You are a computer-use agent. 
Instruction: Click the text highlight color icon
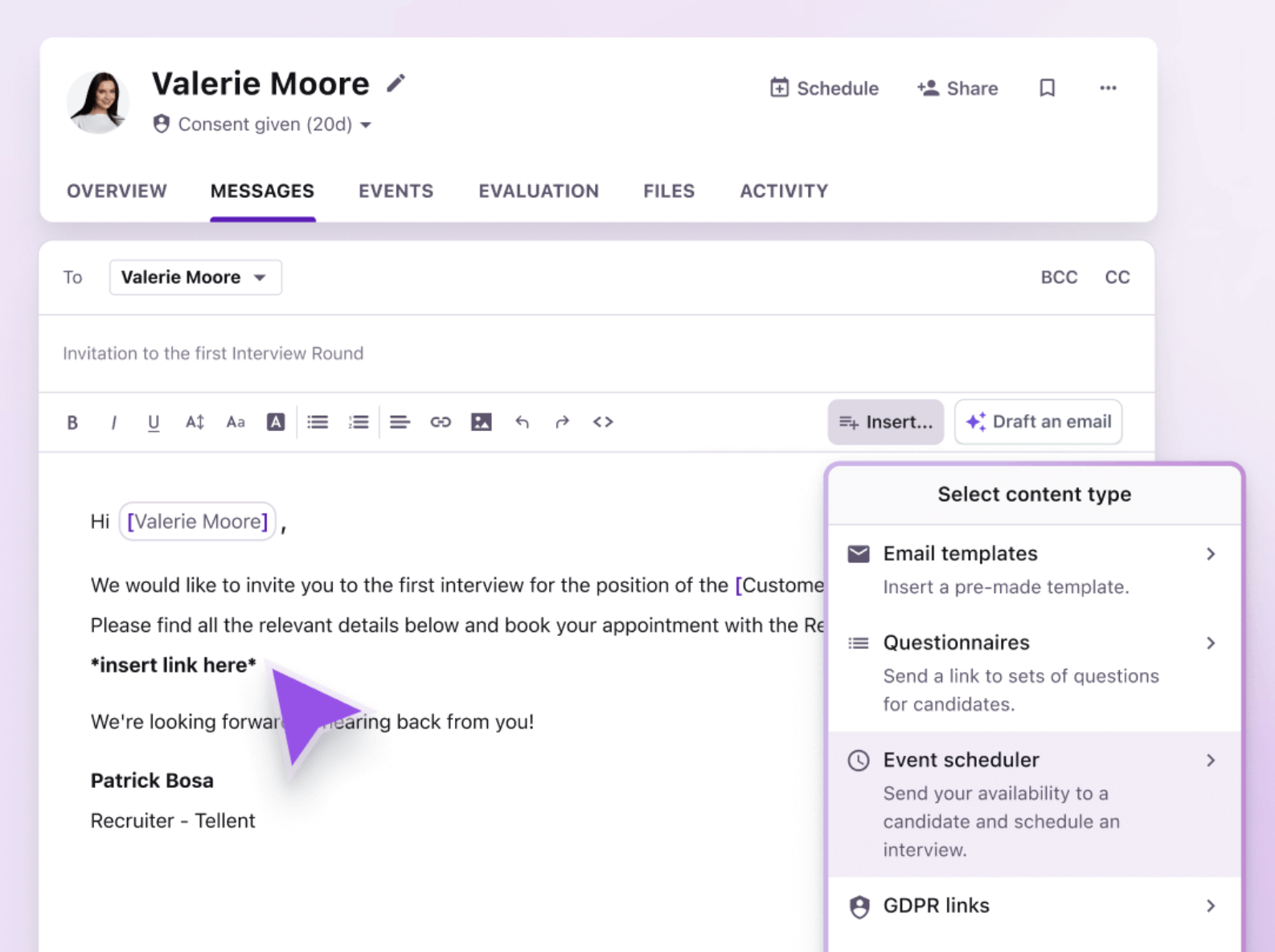(276, 422)
